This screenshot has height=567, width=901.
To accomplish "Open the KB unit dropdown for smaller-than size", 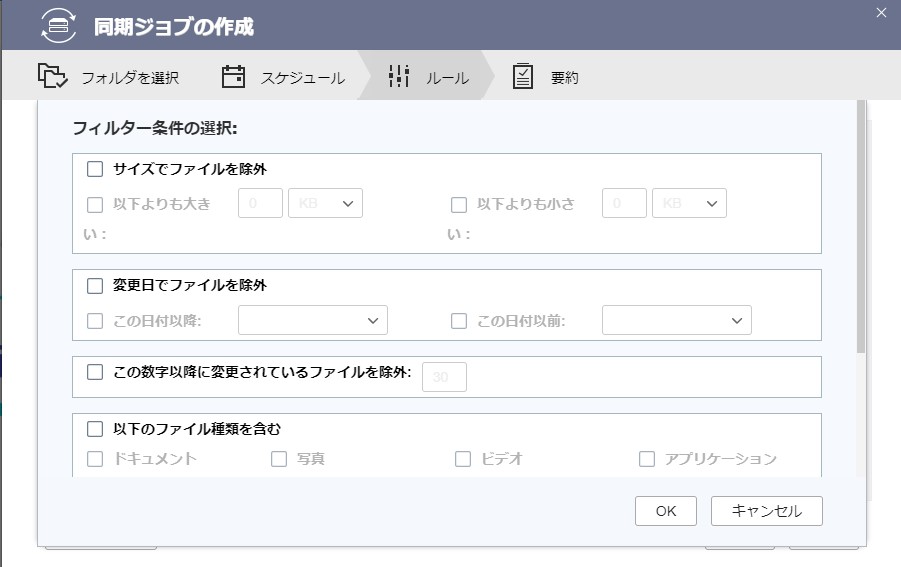I will tap(690, 203).
